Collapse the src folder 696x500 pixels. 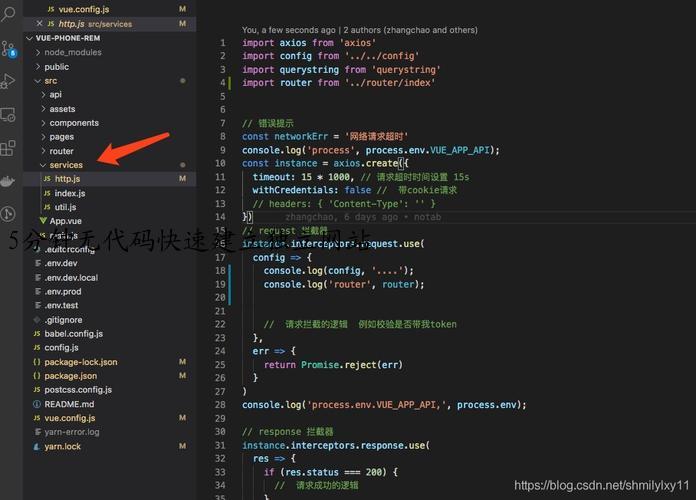coord(51,81)
